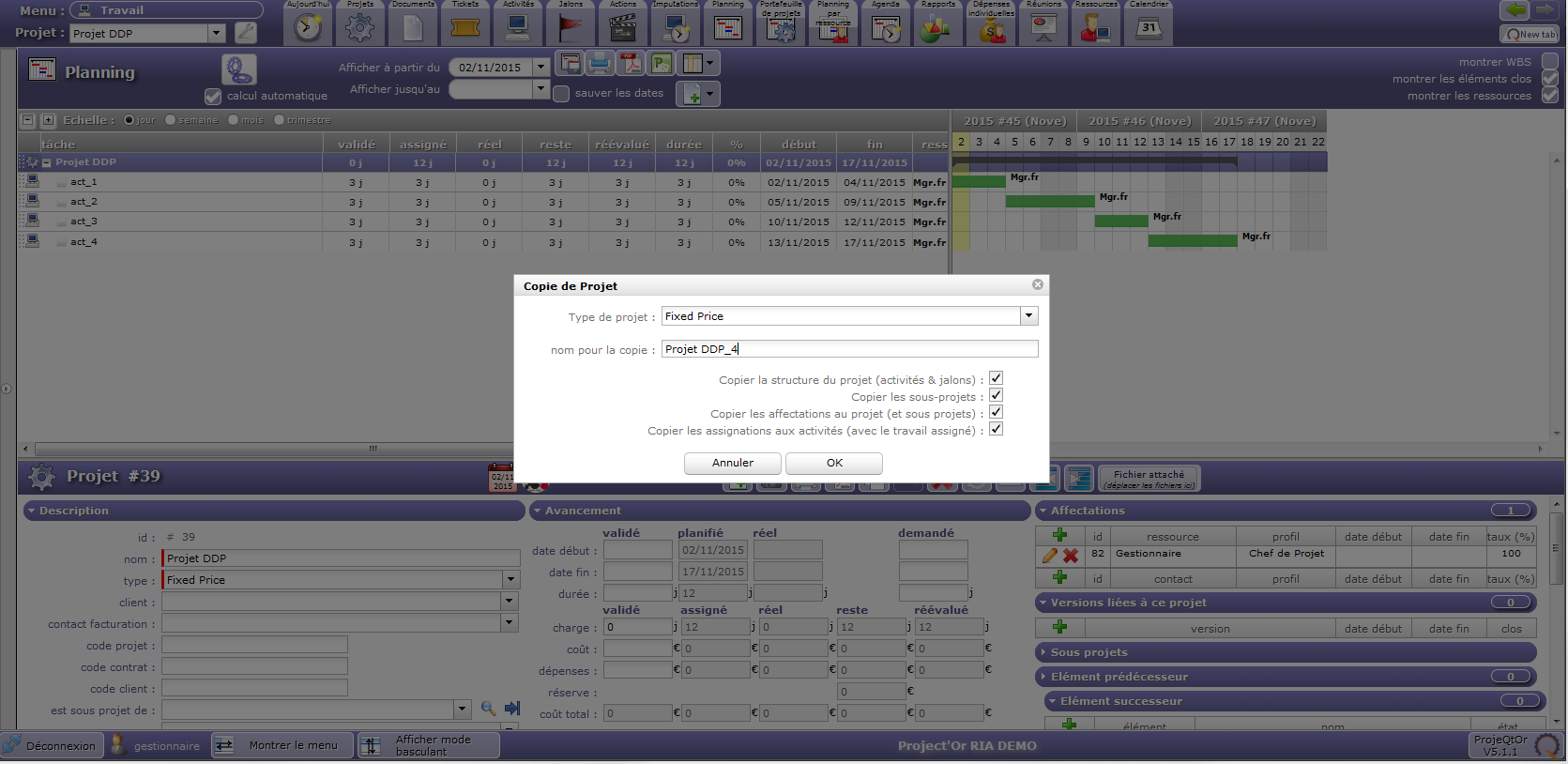Click Montrer le menu in bottom bar
Image resolution: width=1568 pixels, height=764 pixels.
pyautogui.click(x=282, y=745)
